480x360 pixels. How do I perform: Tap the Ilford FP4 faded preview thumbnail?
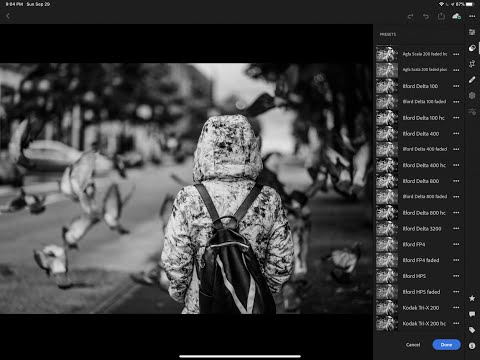click(387, 260)
